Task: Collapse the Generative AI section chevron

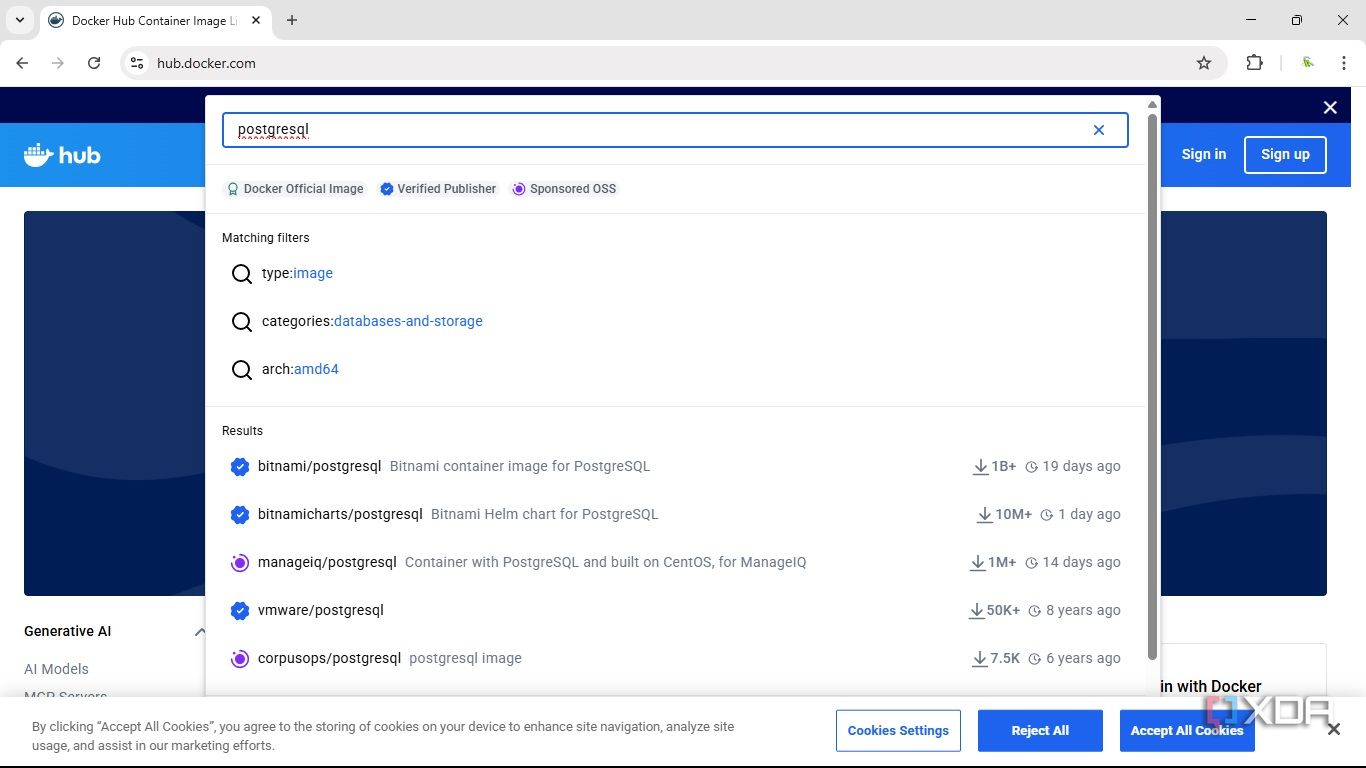Action: point(200,631)
